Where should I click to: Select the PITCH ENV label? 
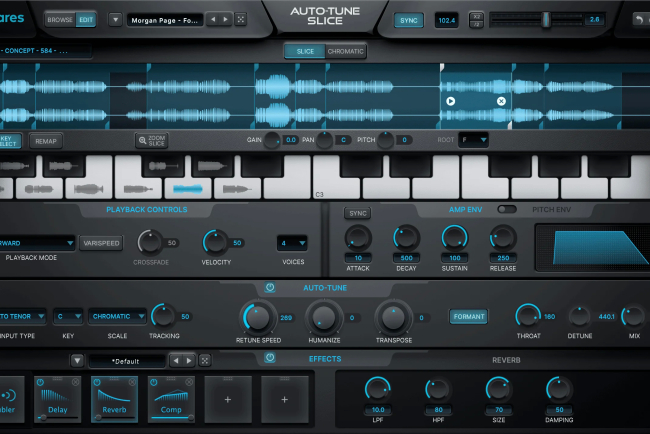click(x=551, y=210)
